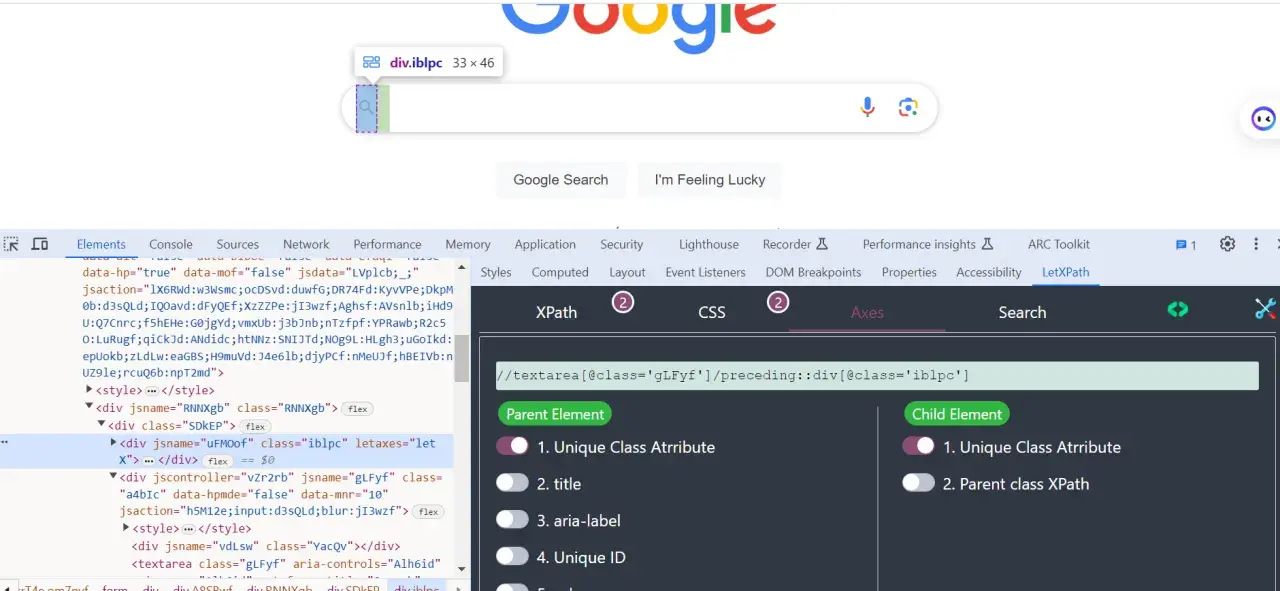
Task: Collapse the div class SDkEP node
Action: [102, 425]
